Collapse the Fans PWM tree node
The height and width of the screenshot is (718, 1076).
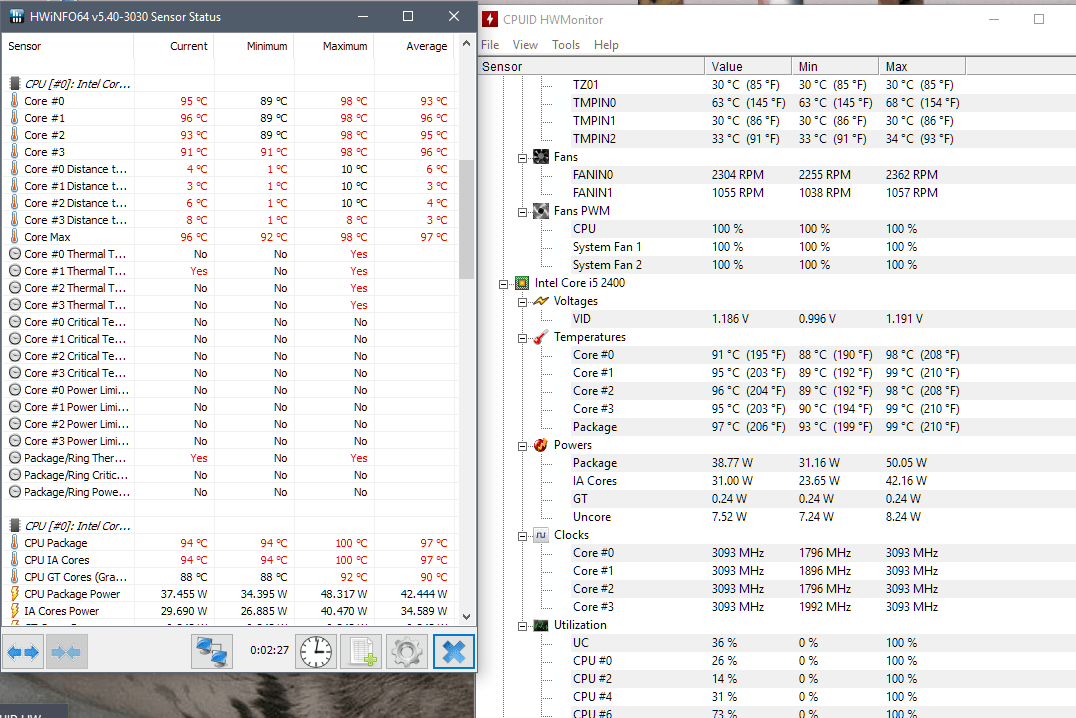coord(522,212)
